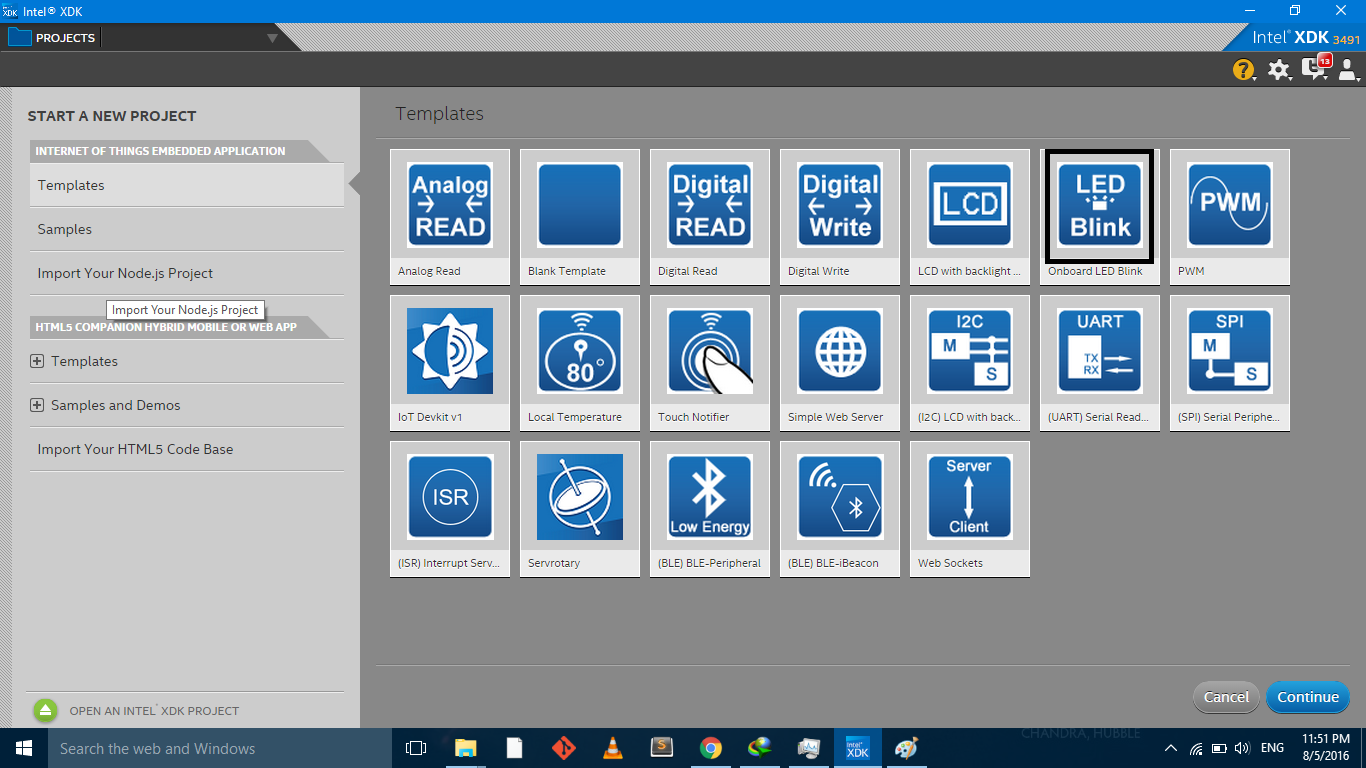View notifications with 13 badge
1366x768 pixels.
[1316, 69]
